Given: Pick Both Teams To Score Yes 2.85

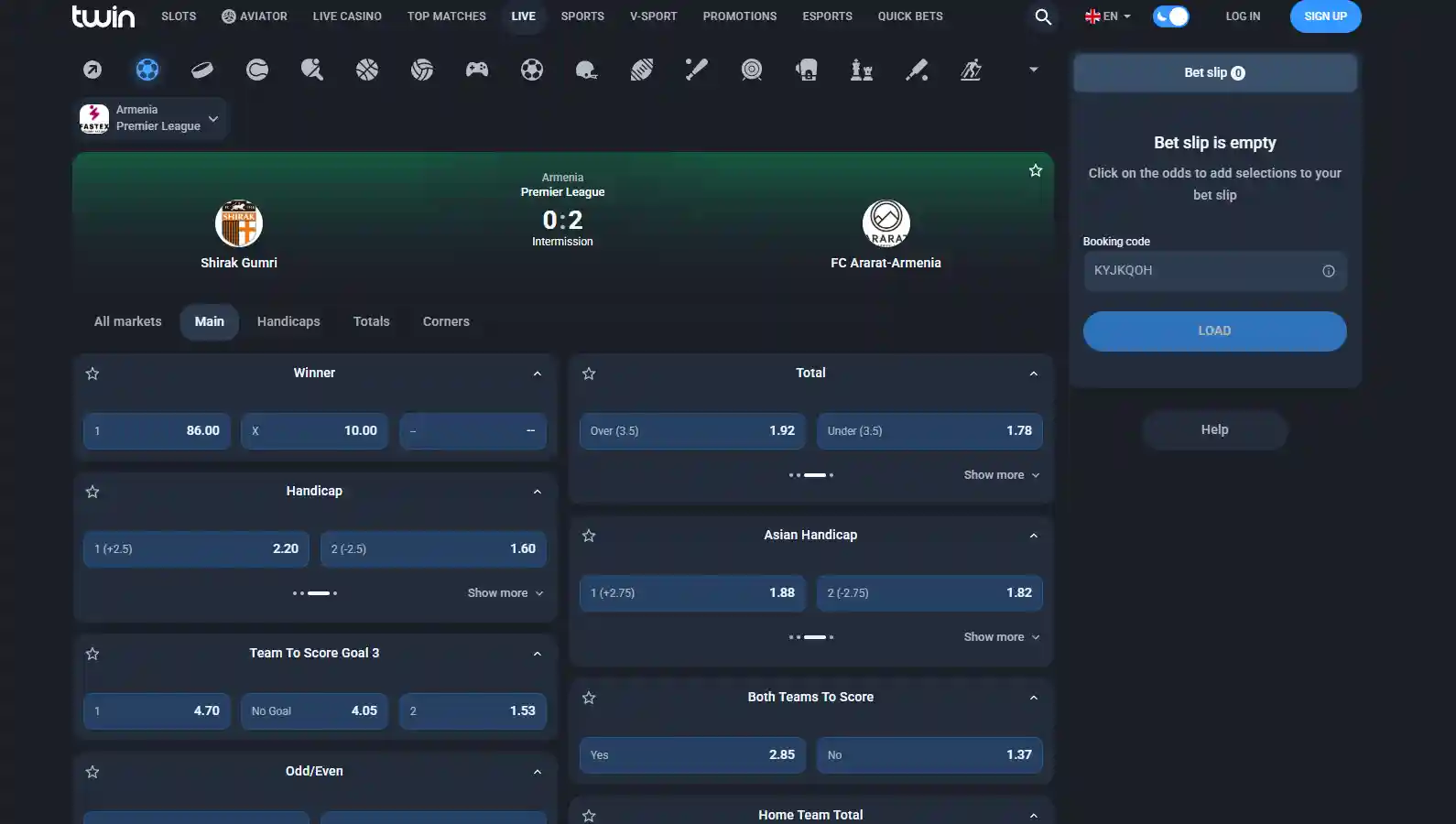Looking at the screenshot, I should pos(692,755).
